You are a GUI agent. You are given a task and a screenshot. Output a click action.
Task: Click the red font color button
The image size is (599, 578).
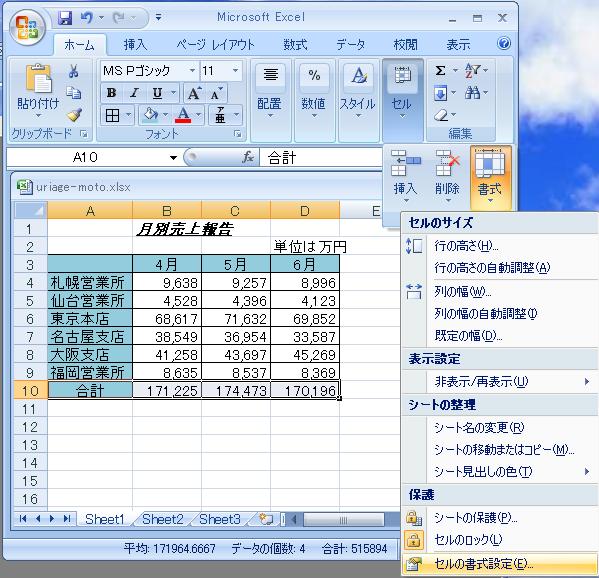[x=183, y=115]
